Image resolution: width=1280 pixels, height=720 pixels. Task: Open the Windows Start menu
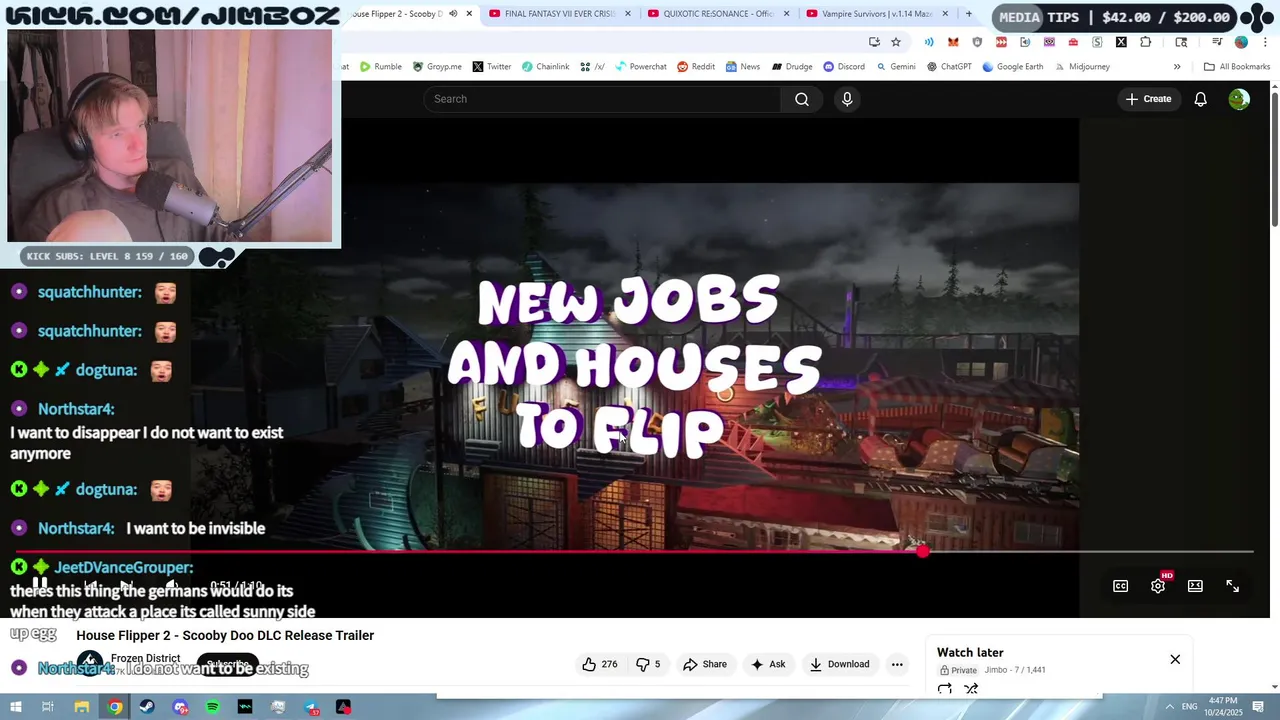16,707
